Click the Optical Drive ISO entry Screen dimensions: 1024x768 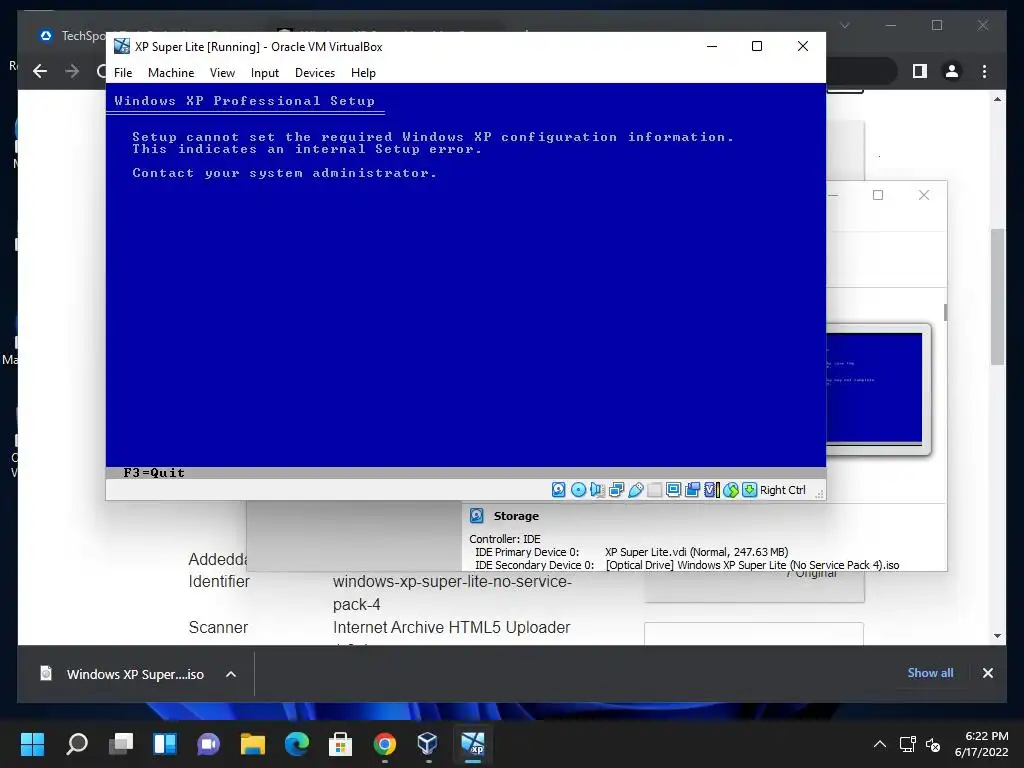752,565
